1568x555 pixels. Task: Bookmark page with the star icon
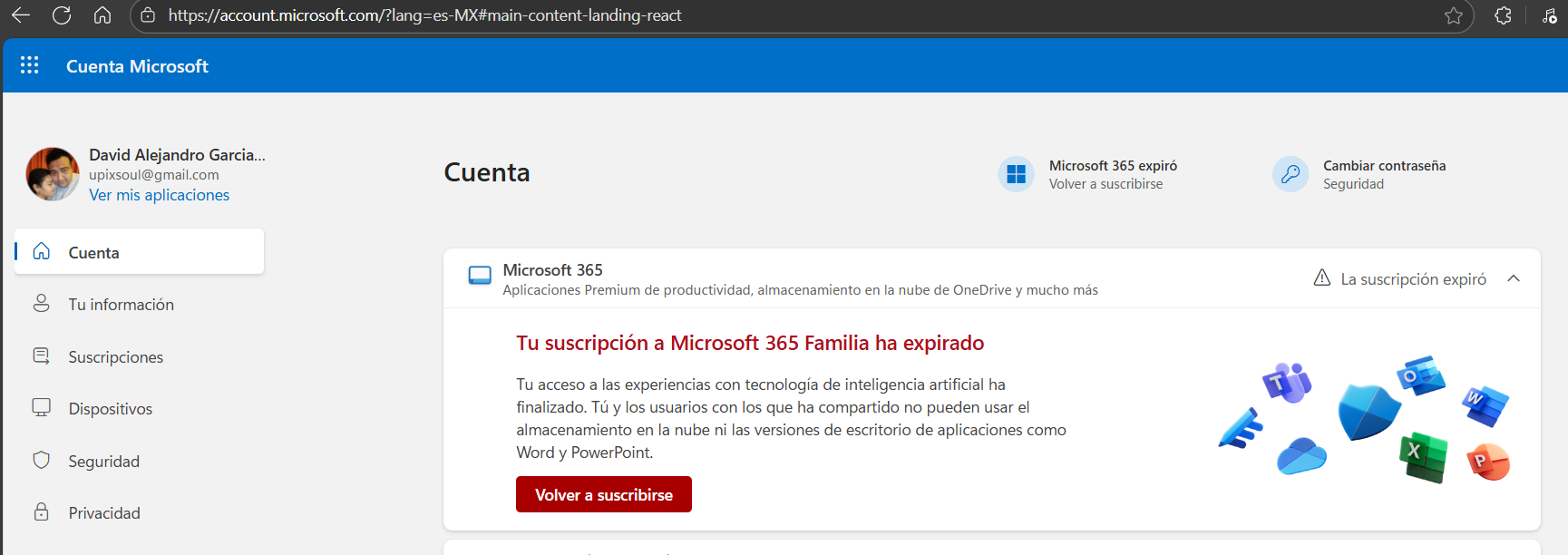[x=1454, y=15]
